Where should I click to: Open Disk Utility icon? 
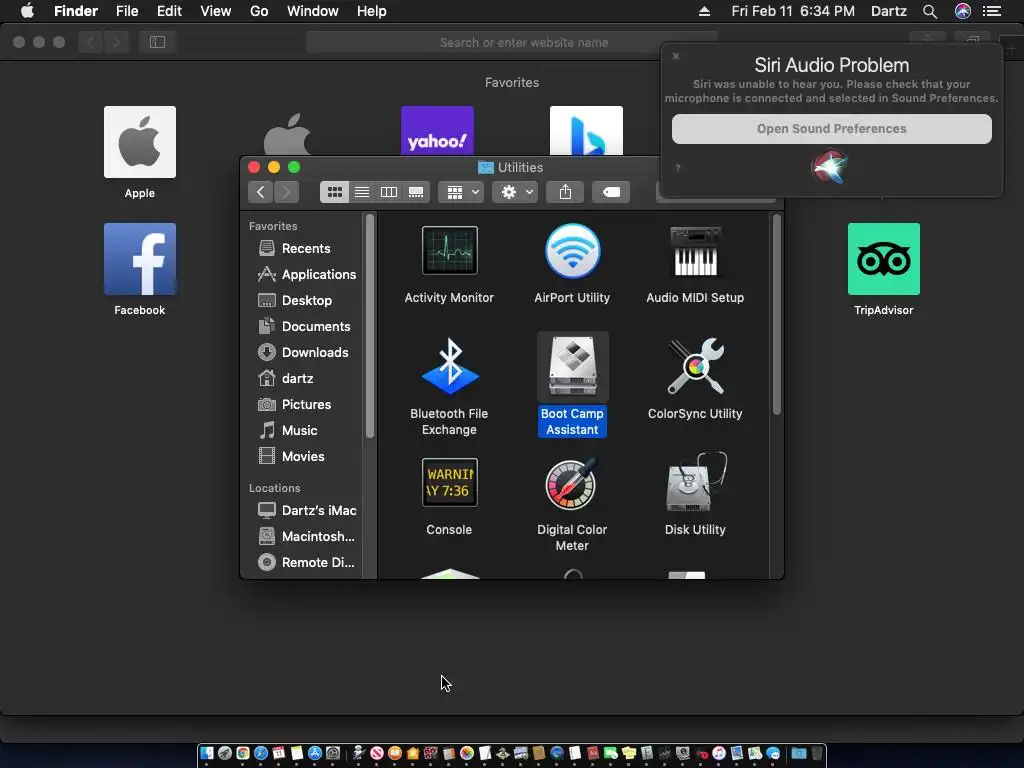click(x=695, y=483)
